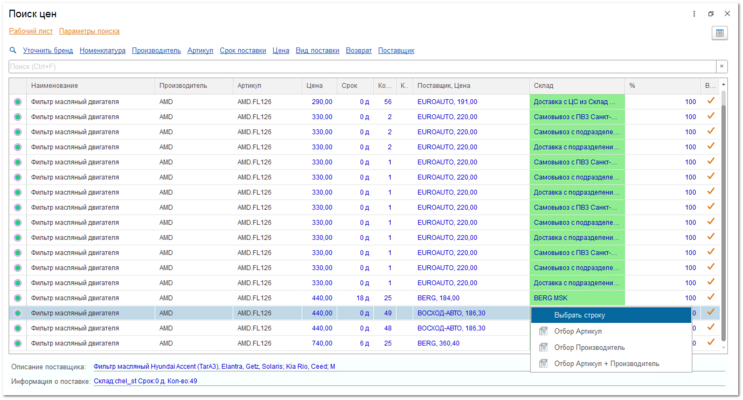Click the Срок поставки filter link

[243, 50]
